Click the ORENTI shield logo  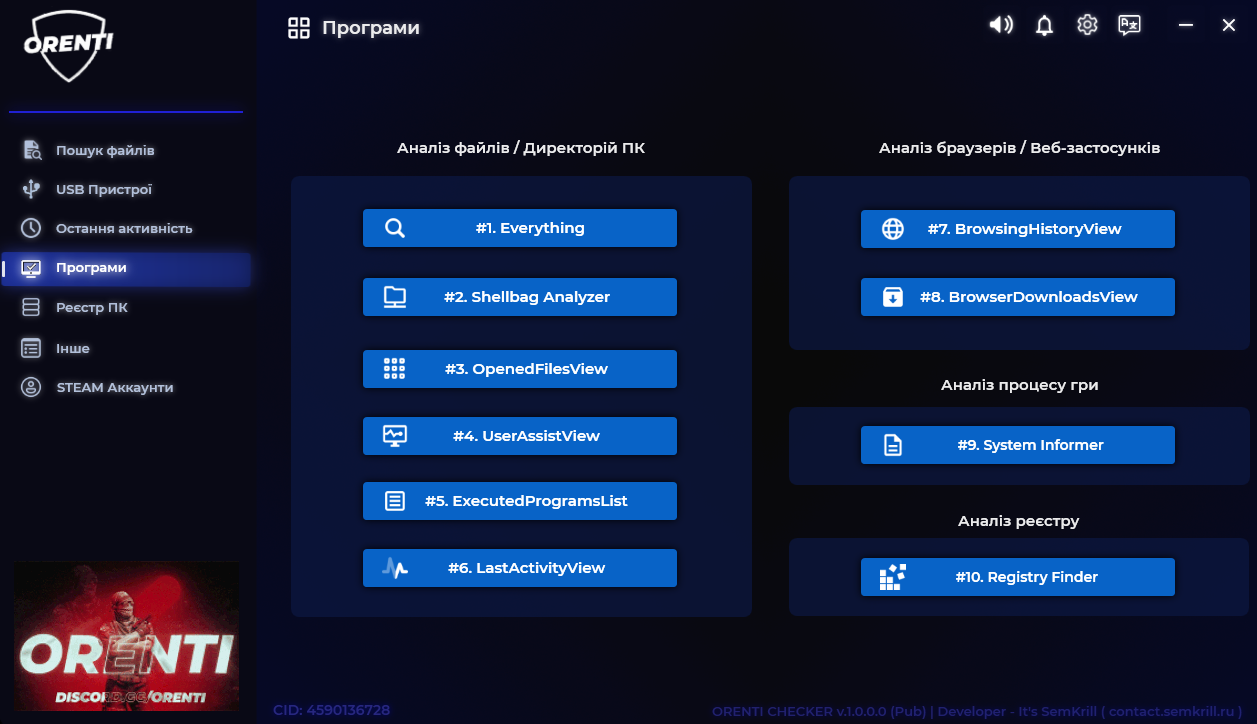tap(68, 47)
